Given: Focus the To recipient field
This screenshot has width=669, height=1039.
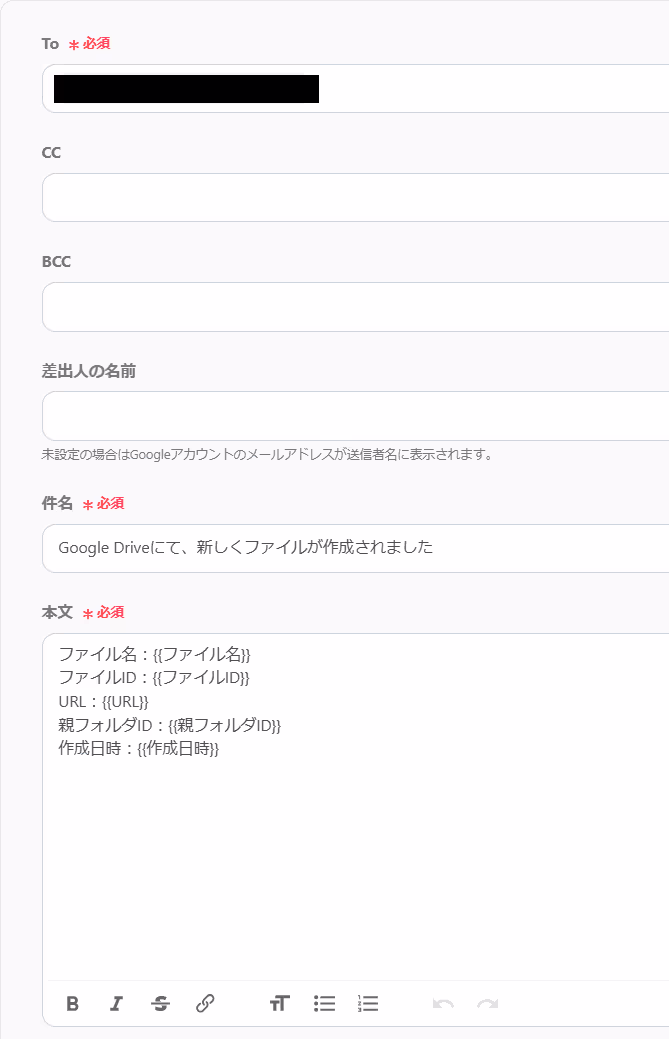Looking at the screenshot, I should point(356,89).
